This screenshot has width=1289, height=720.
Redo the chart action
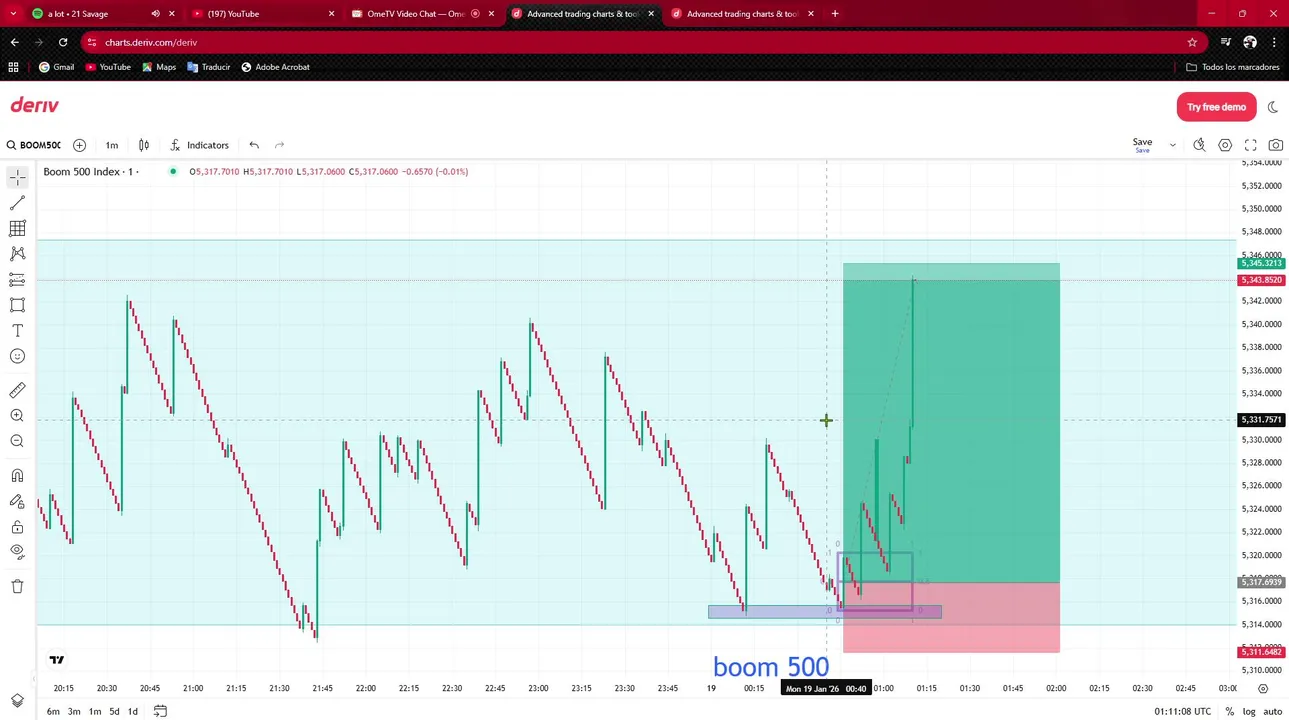[279, 145]
